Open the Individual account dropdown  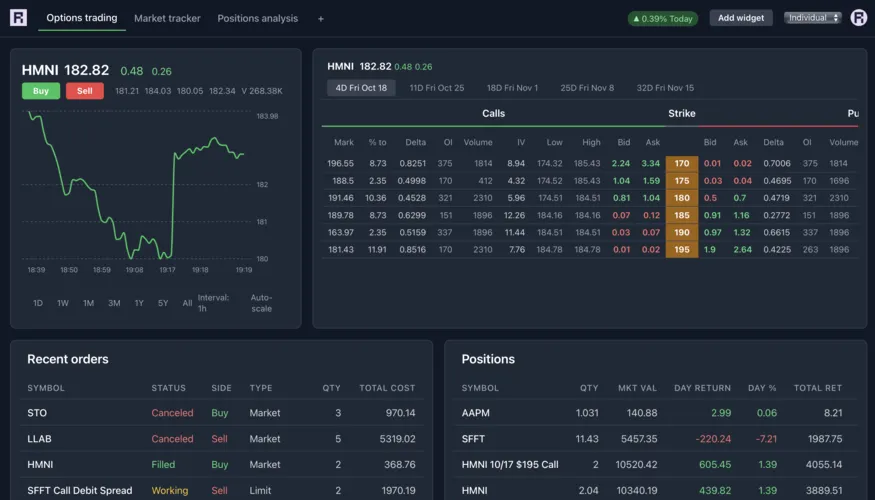click(812, 18)
